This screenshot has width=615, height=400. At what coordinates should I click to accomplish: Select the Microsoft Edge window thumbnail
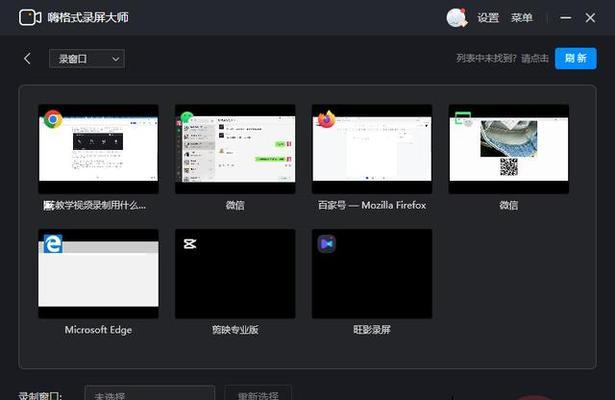coord(98,274)
